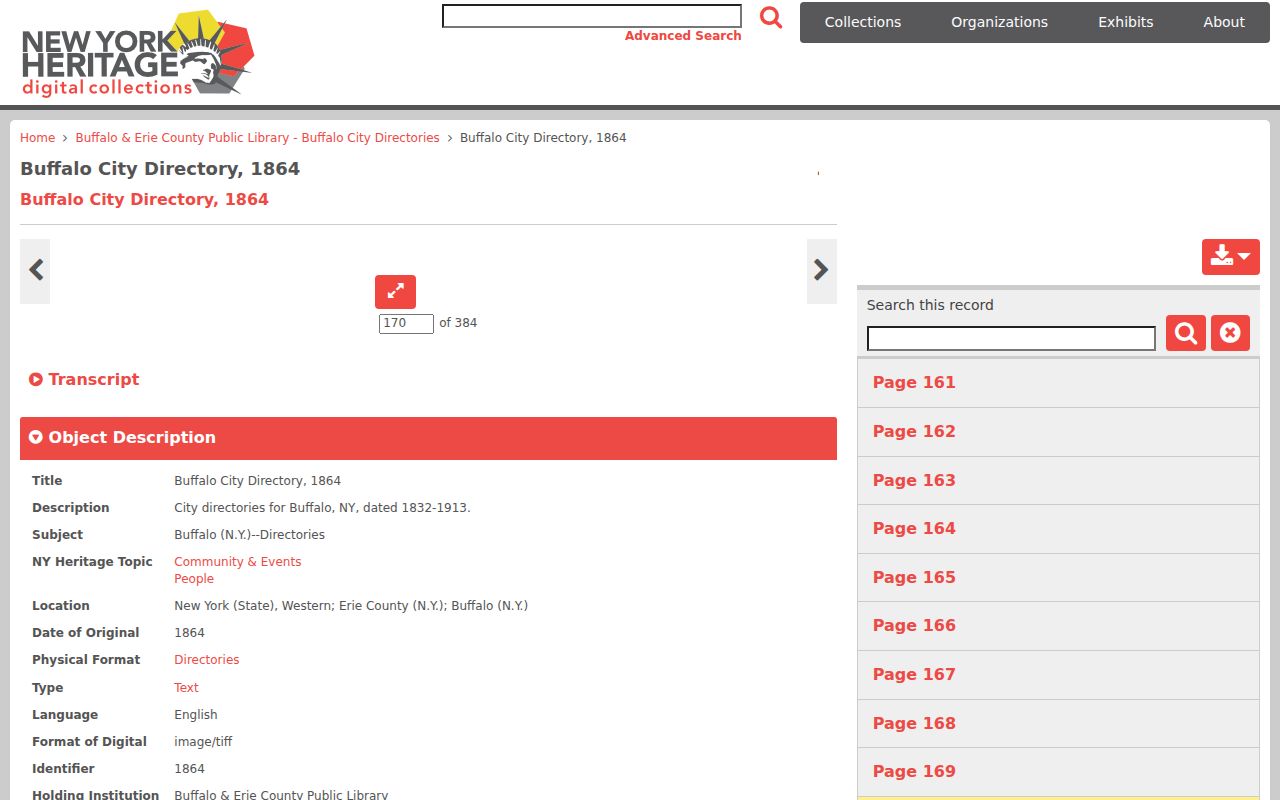Expand image viewer to fullscreen
The height and width of the screenshot is (800, 1280).
tap(395, 291)
